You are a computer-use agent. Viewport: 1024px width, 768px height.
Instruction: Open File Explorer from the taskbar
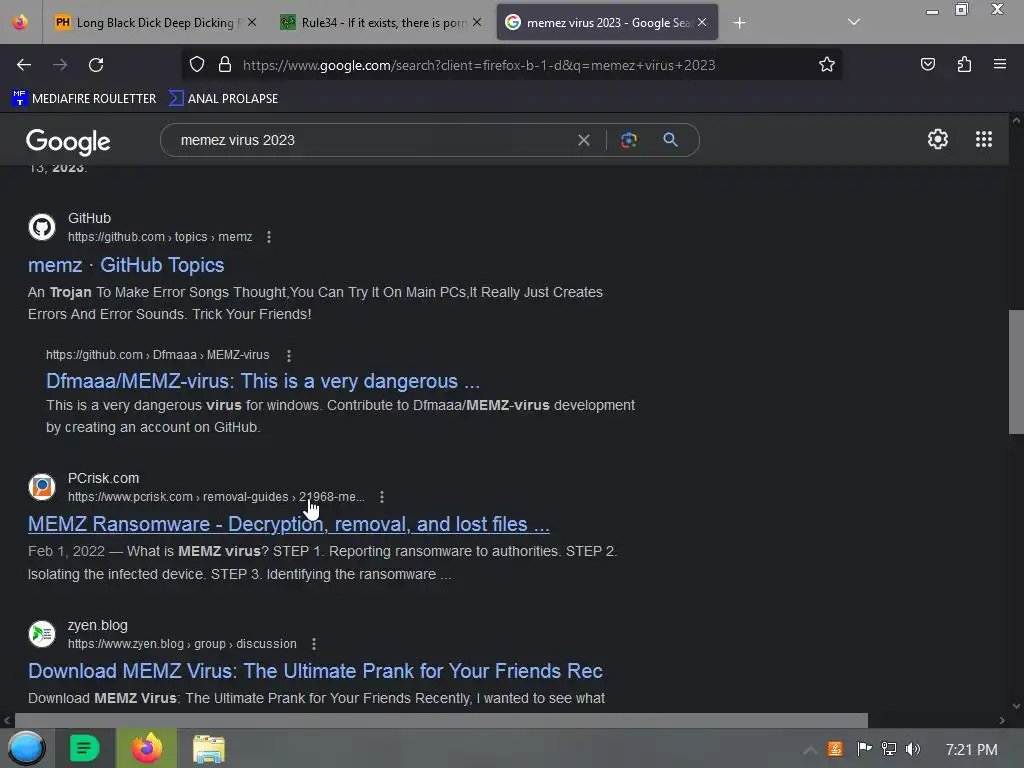(x=208, y=749)
